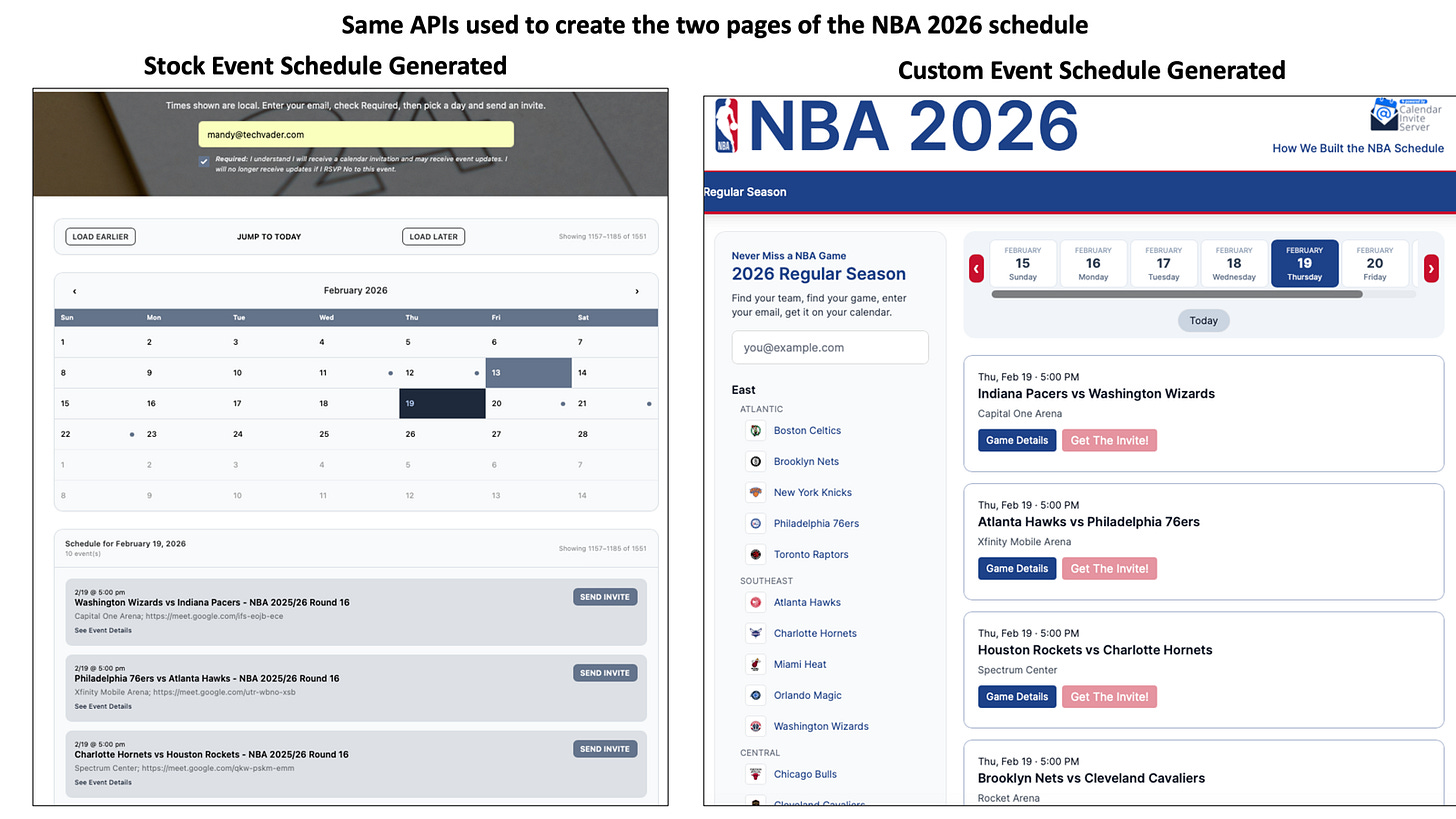Toggle the Required consent checkbox

click(x=204, y=161)
